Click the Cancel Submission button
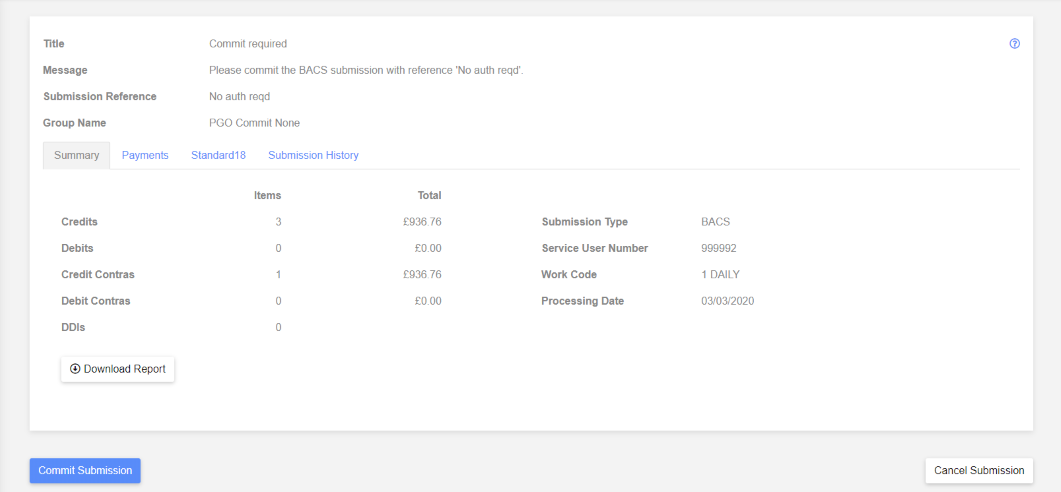 (979, 470)
